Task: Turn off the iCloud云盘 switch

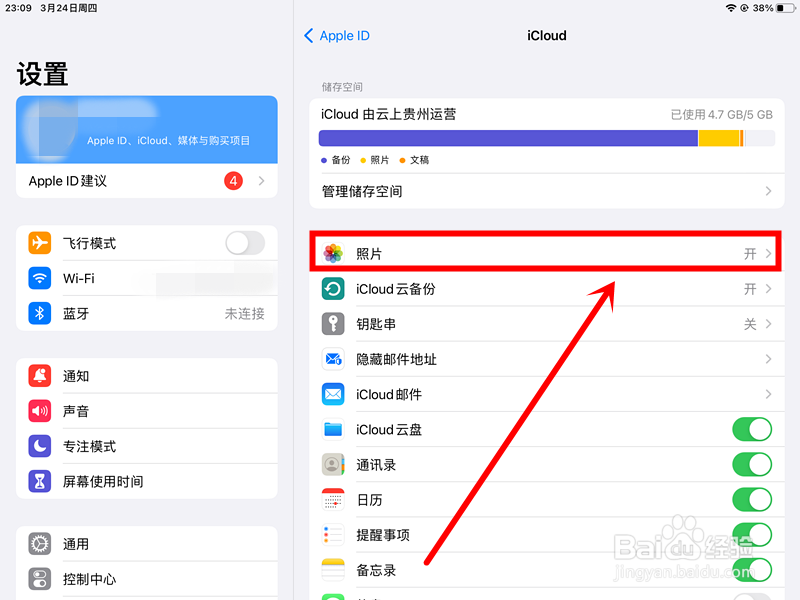Action: click(x=752, y=430)
